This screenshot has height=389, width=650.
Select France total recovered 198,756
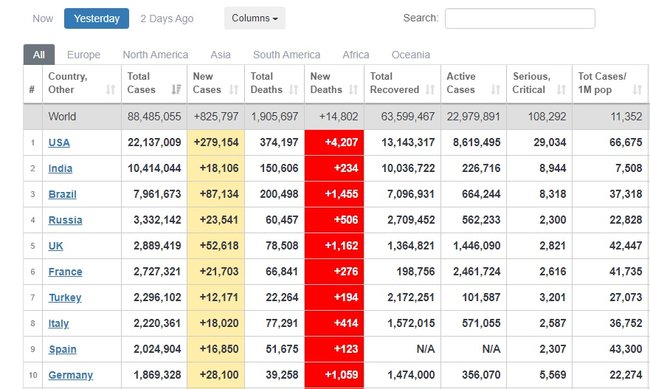[415, 271]
